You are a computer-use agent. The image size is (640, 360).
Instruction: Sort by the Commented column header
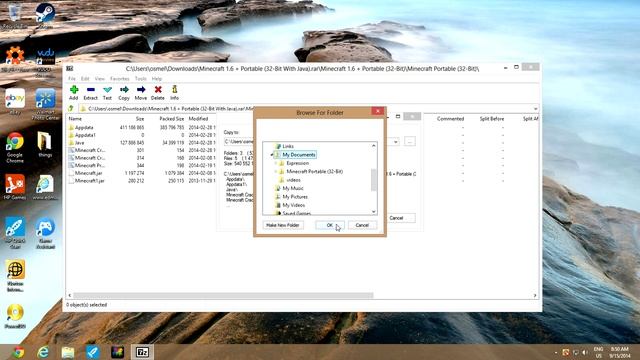(x=450, y=119)
